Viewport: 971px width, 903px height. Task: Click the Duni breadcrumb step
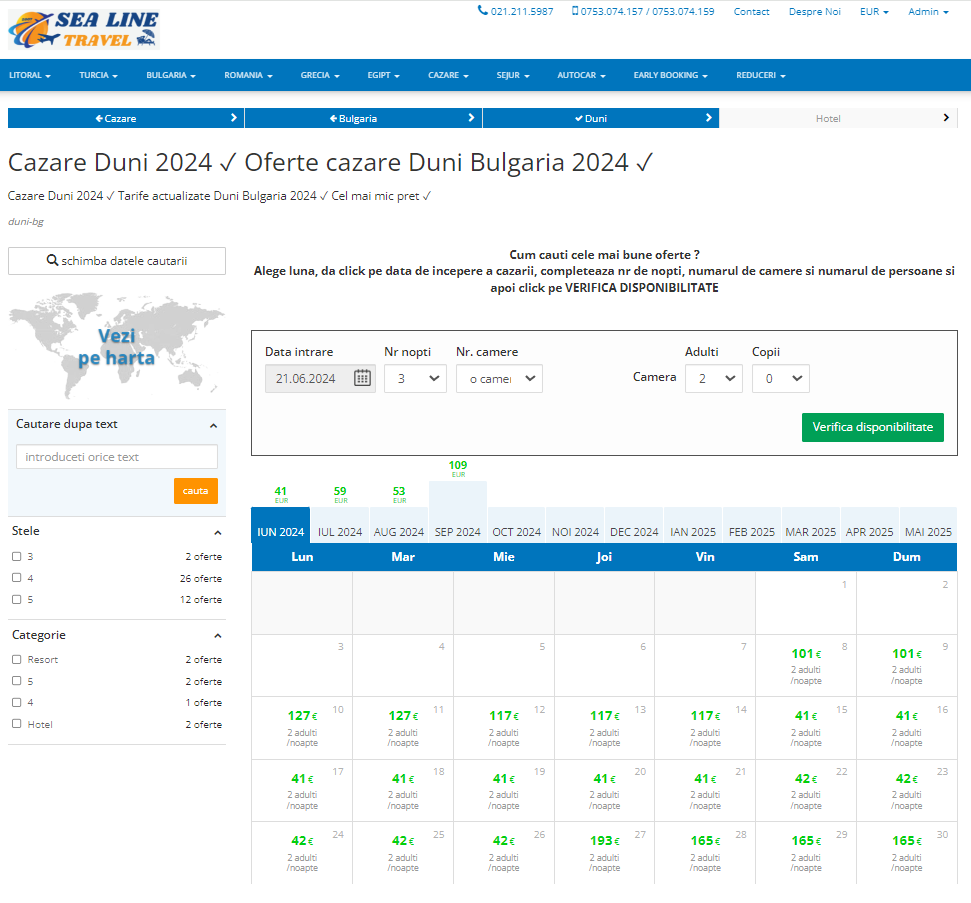pyautogui.click(x=601, y=118)
